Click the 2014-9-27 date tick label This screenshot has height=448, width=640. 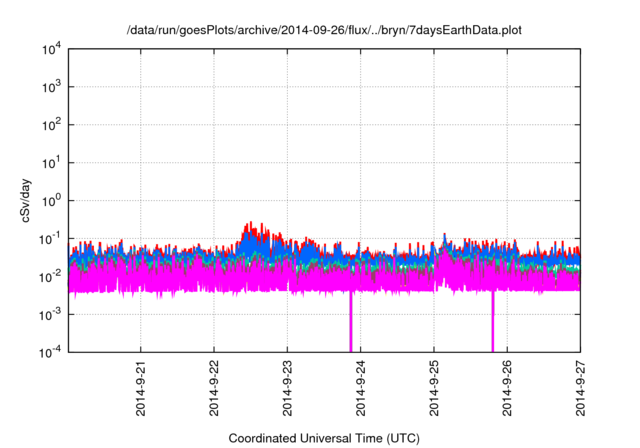click(x=580, y=388)
